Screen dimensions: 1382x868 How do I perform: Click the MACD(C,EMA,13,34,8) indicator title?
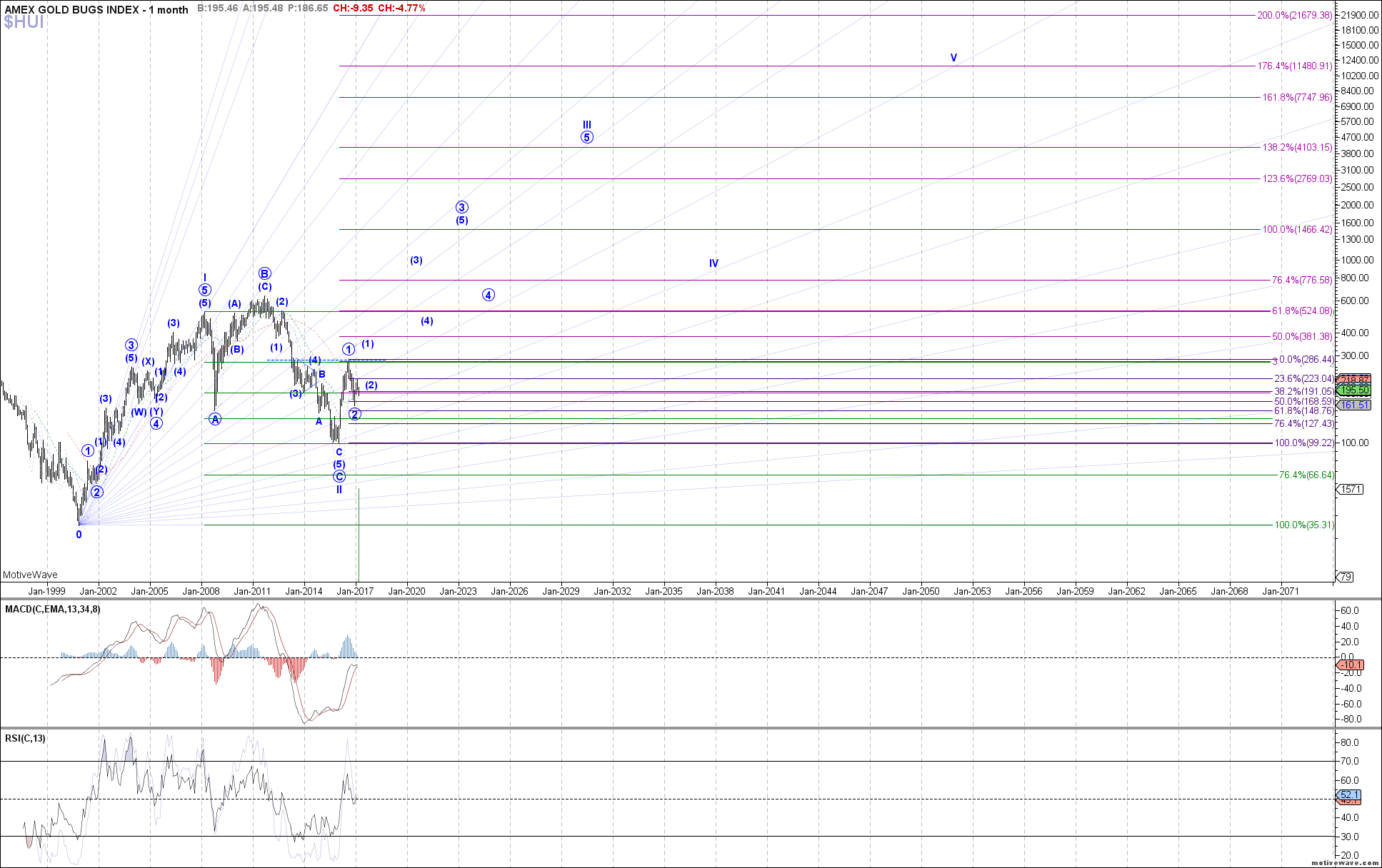point(53,609)
